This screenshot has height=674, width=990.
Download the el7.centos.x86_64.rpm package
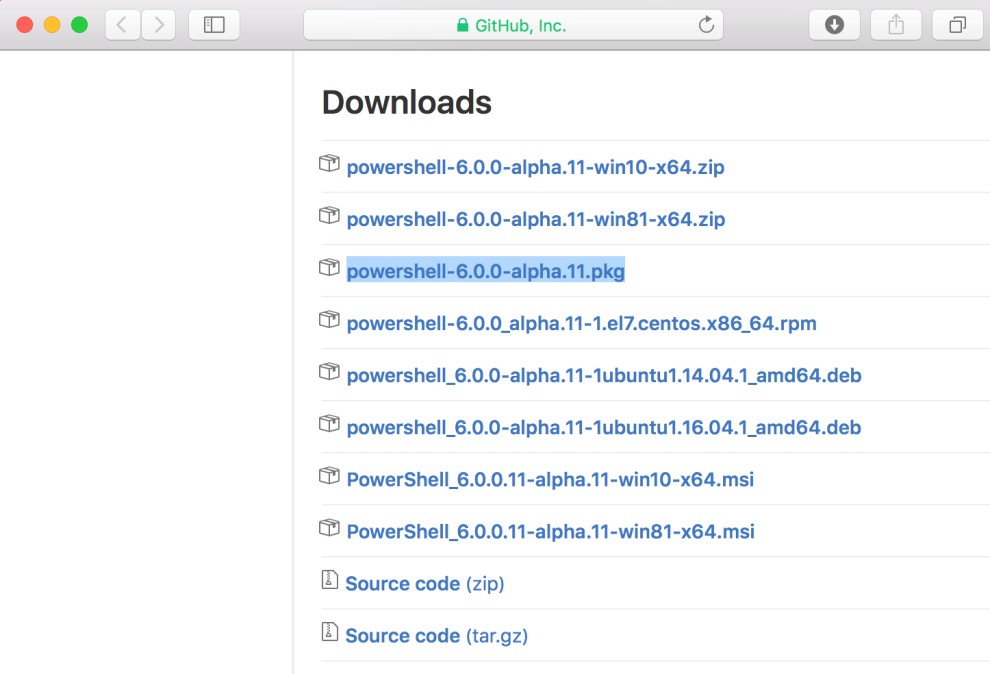pos(581,323)
